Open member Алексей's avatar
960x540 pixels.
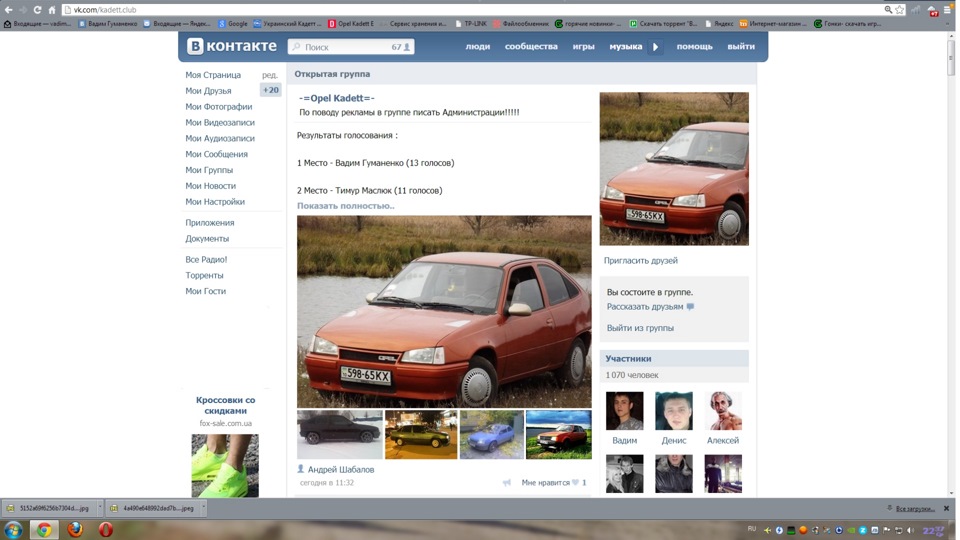723,411
